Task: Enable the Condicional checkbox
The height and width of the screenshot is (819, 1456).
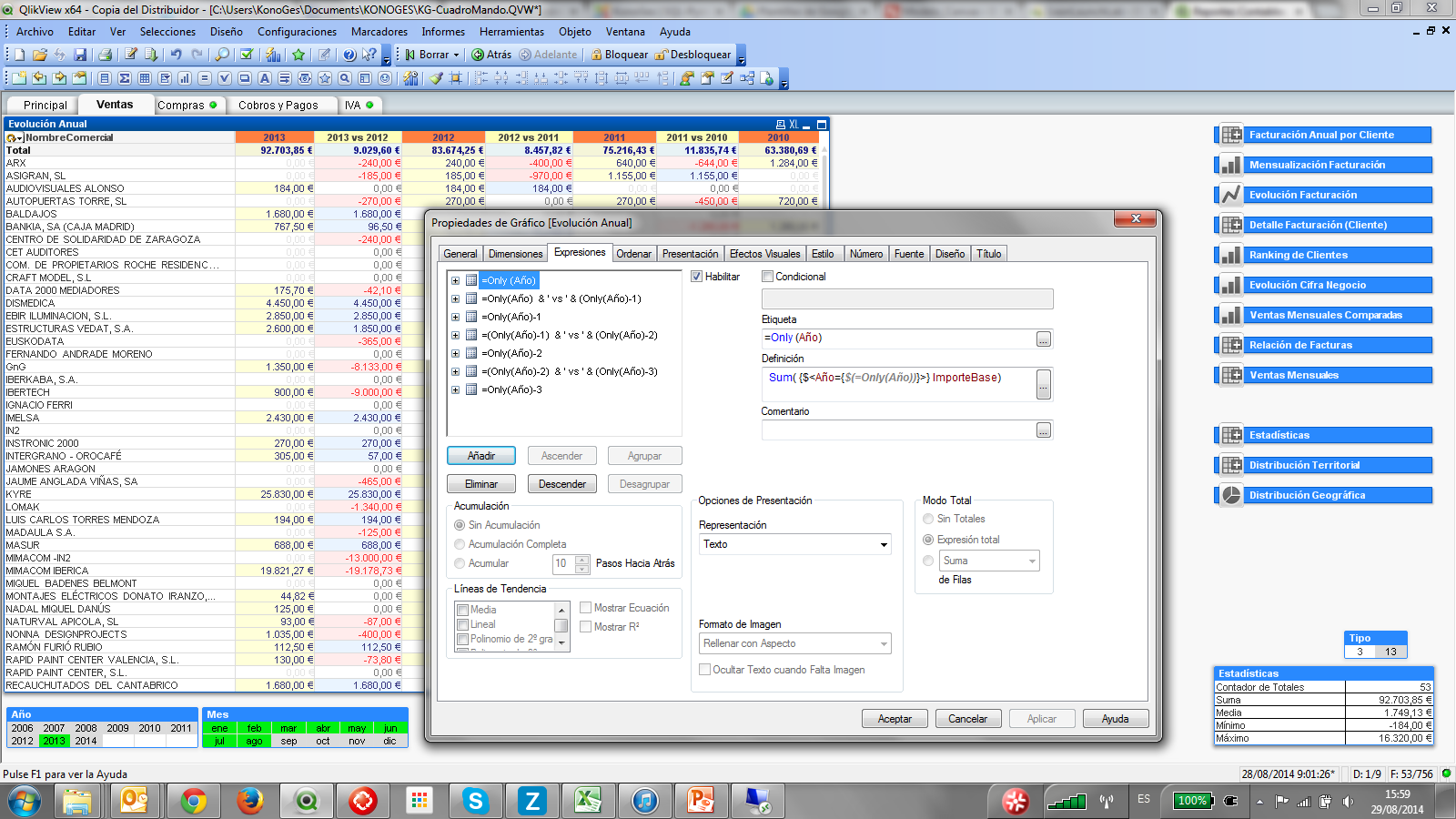Action: click(x=767, y=277)
